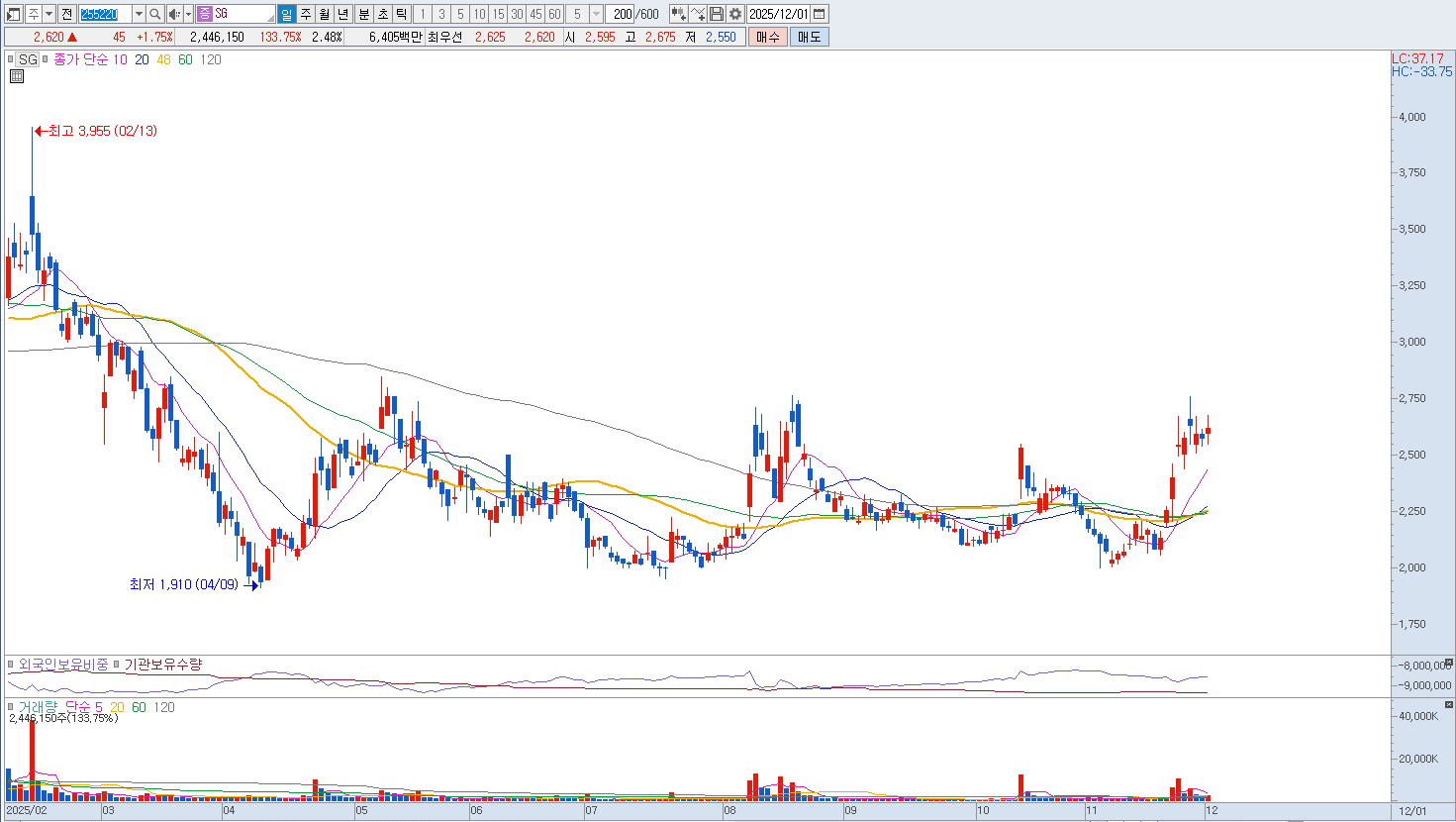Click the 매수 (buy) button
Screen dimensions: 1456x822
[x=768, y=37]
